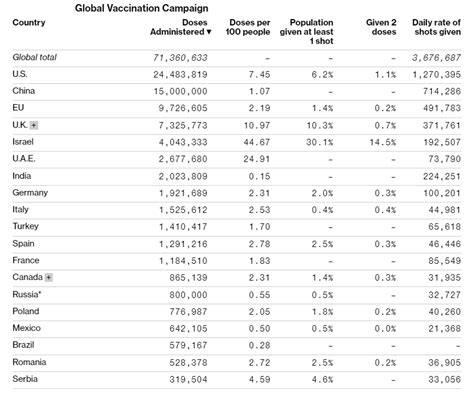Select the Israel row name

[23, 142]
